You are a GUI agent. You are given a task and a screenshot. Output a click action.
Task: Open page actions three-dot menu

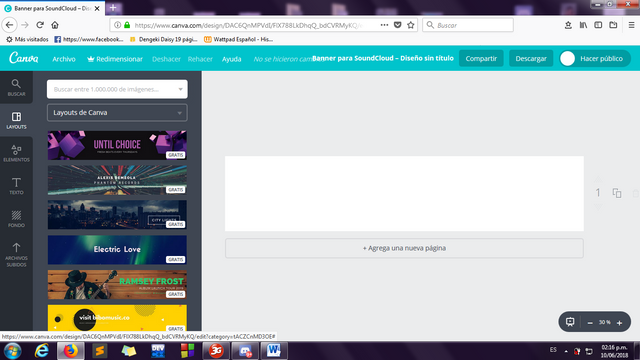tap(384, 25)
